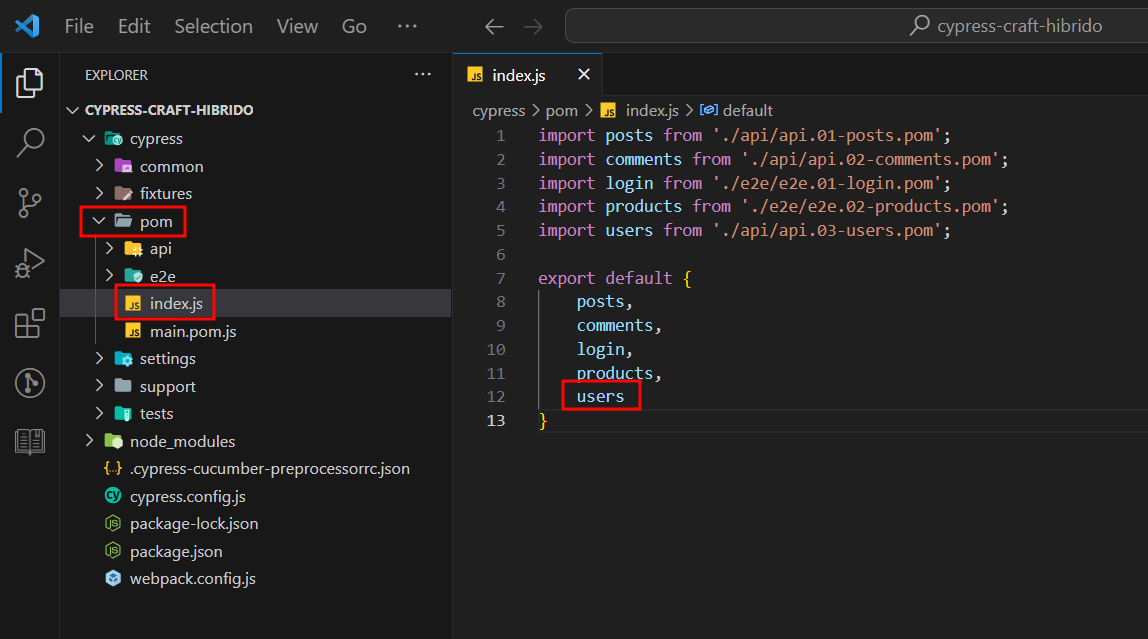Open the Explorer view in activity bar
Image resolution: width=1148 pixels, height=639 pixels.
[x=29, y=83]
